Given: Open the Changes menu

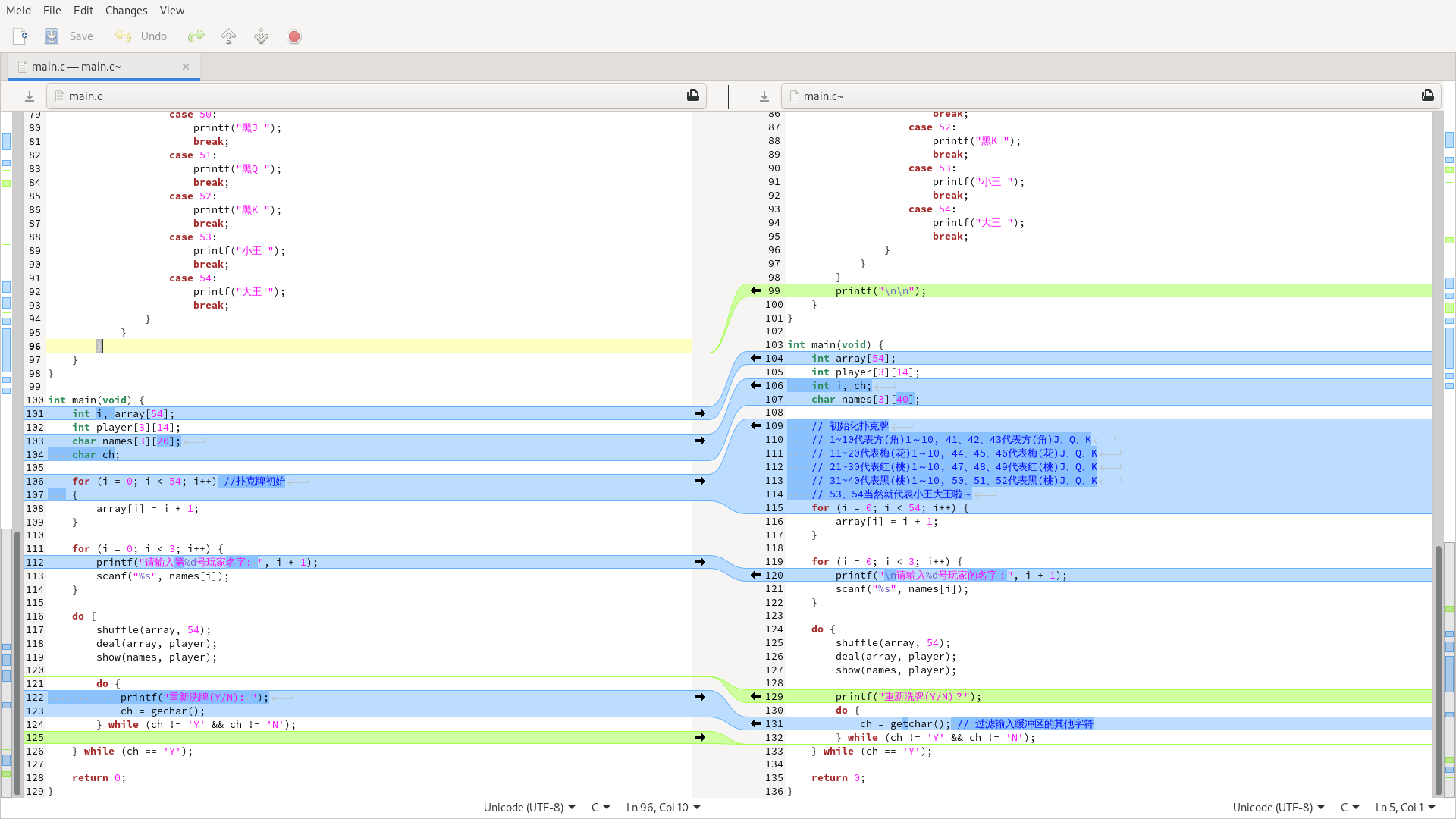Looking at the screenshot, I should pyautogui.click(x=127, y=10).
